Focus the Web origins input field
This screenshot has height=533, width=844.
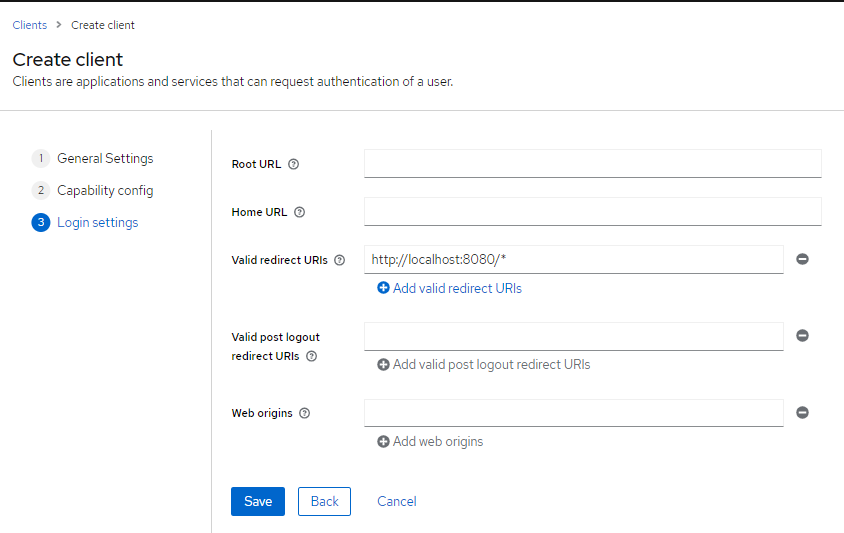(574, 413)
